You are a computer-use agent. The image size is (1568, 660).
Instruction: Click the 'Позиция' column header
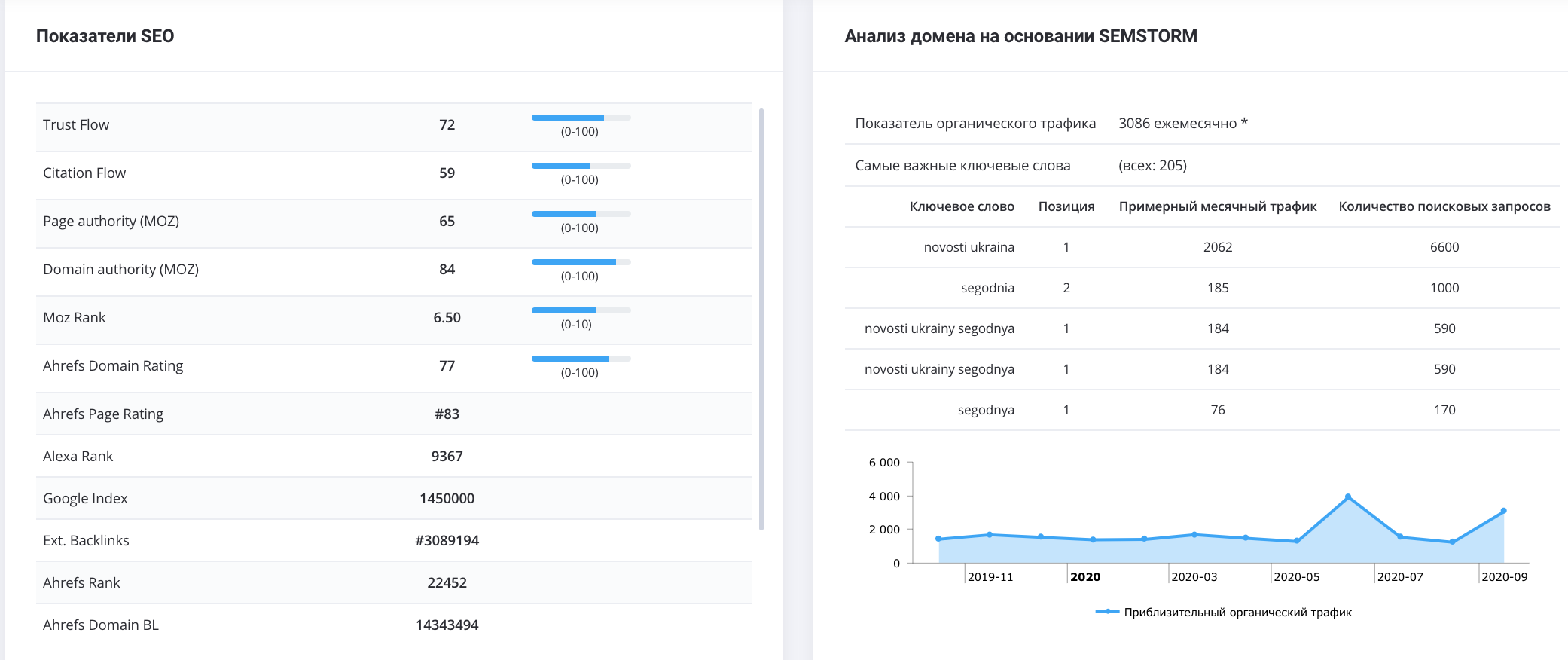[x=1066, y=206]
